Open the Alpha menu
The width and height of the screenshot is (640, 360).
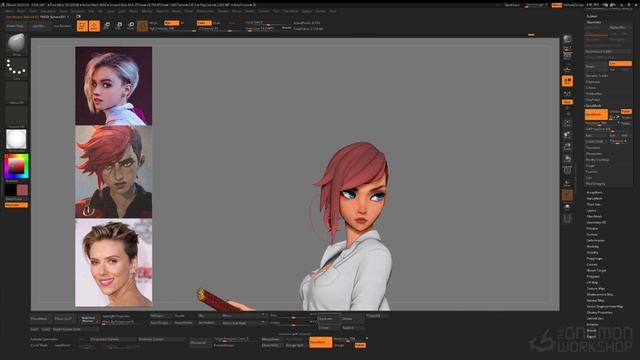(x=9, y=11)
